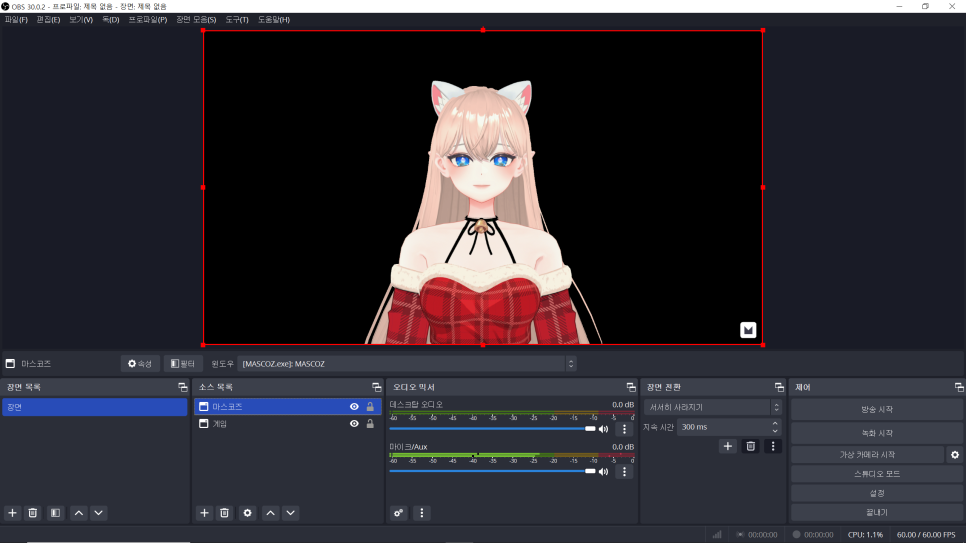The width and height of the screenshot is (966, 543).
Task: Mute desktop audio speaker icon
Action: click(x=604, y=429)
